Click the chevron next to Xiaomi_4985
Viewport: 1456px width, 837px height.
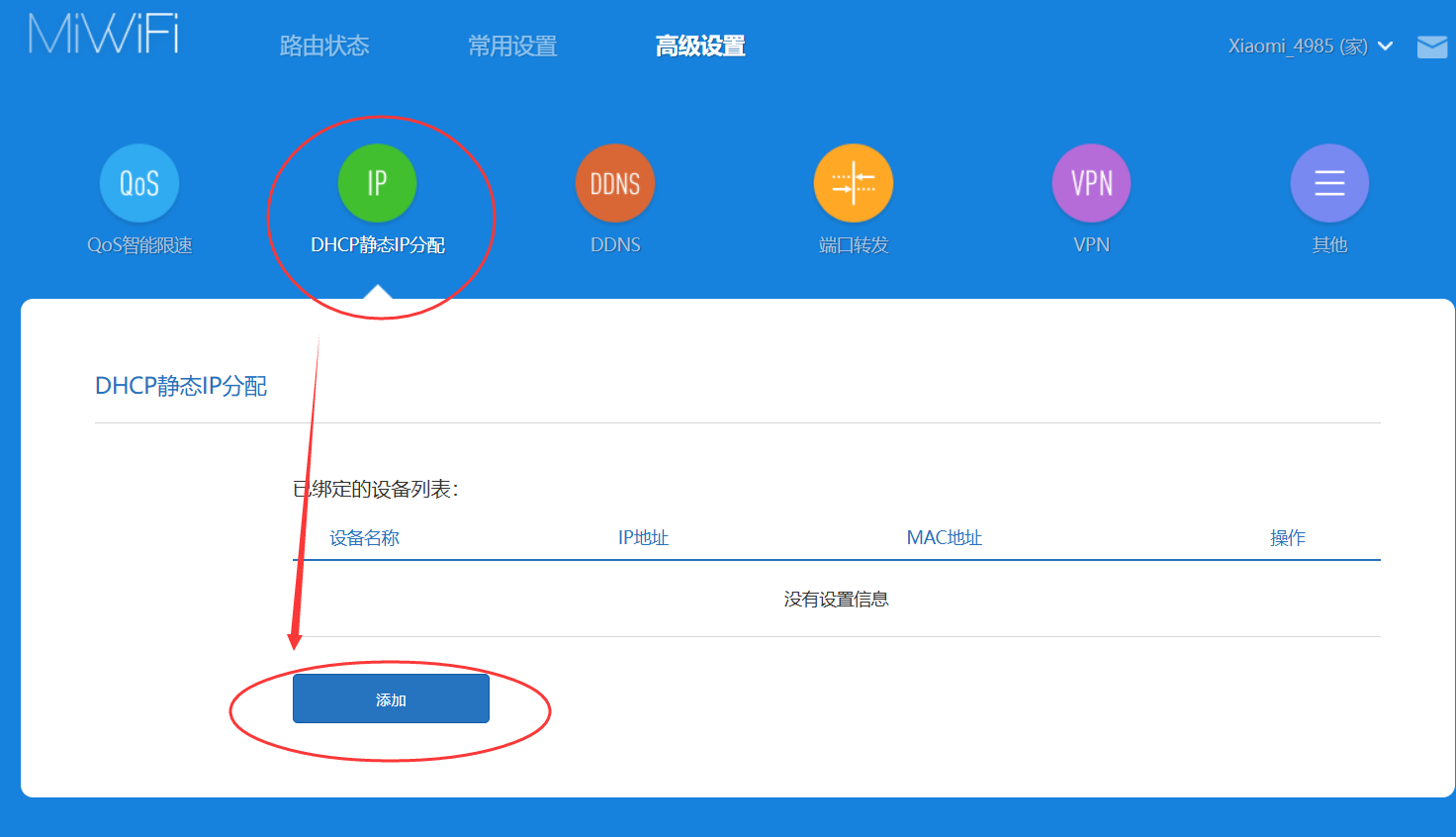coord(1385,46)
